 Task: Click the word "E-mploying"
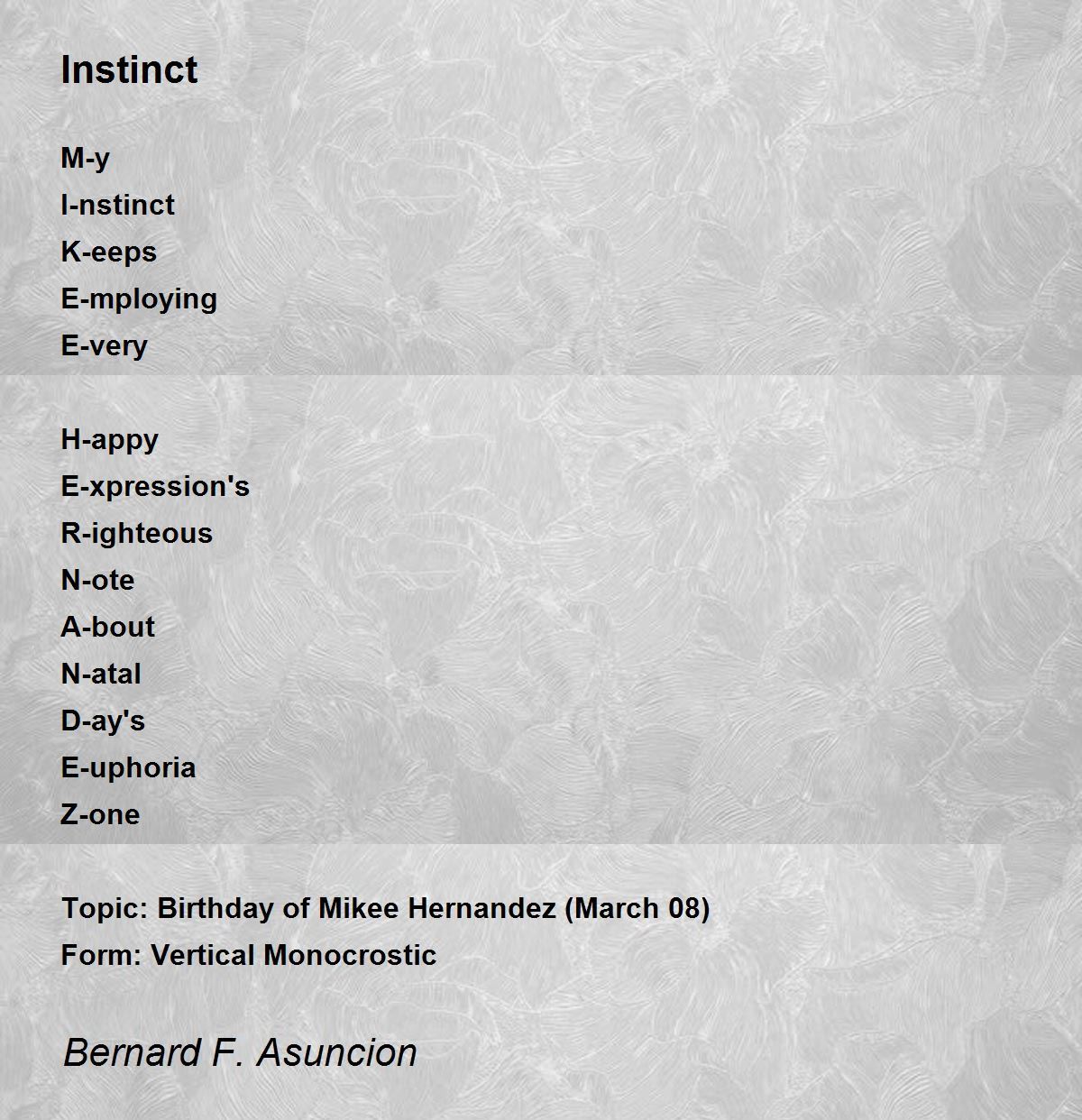coord(139,299)
